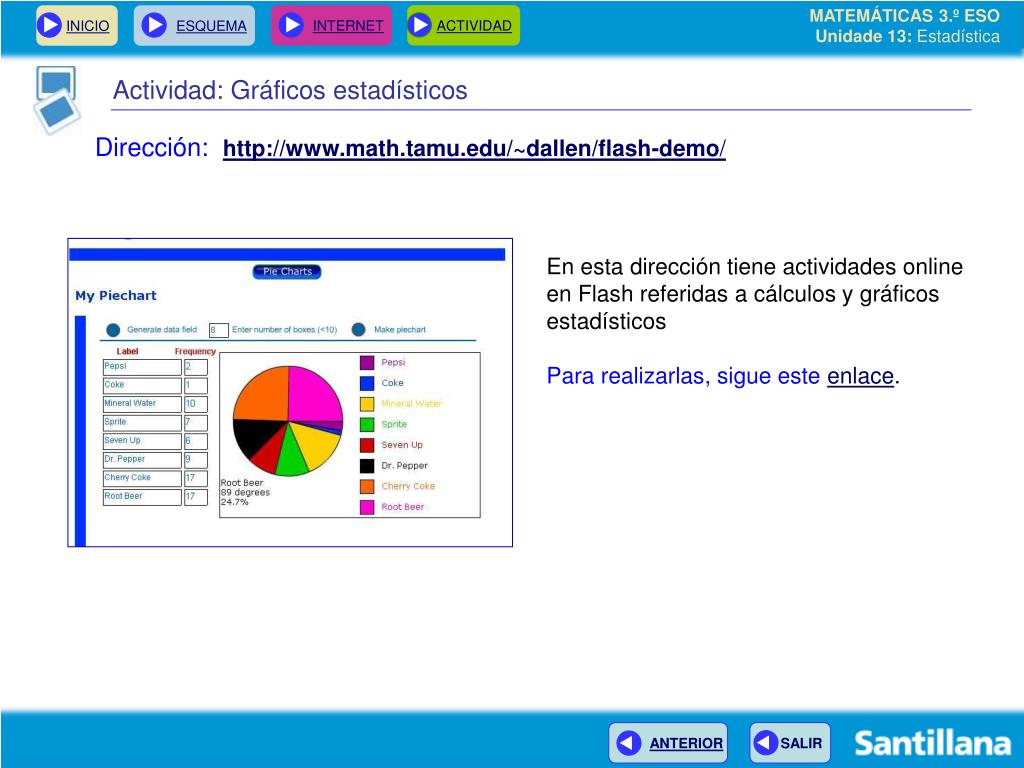
Task: Click the 'Unidade 13: Estadística' header text
Action: (907, 37)
